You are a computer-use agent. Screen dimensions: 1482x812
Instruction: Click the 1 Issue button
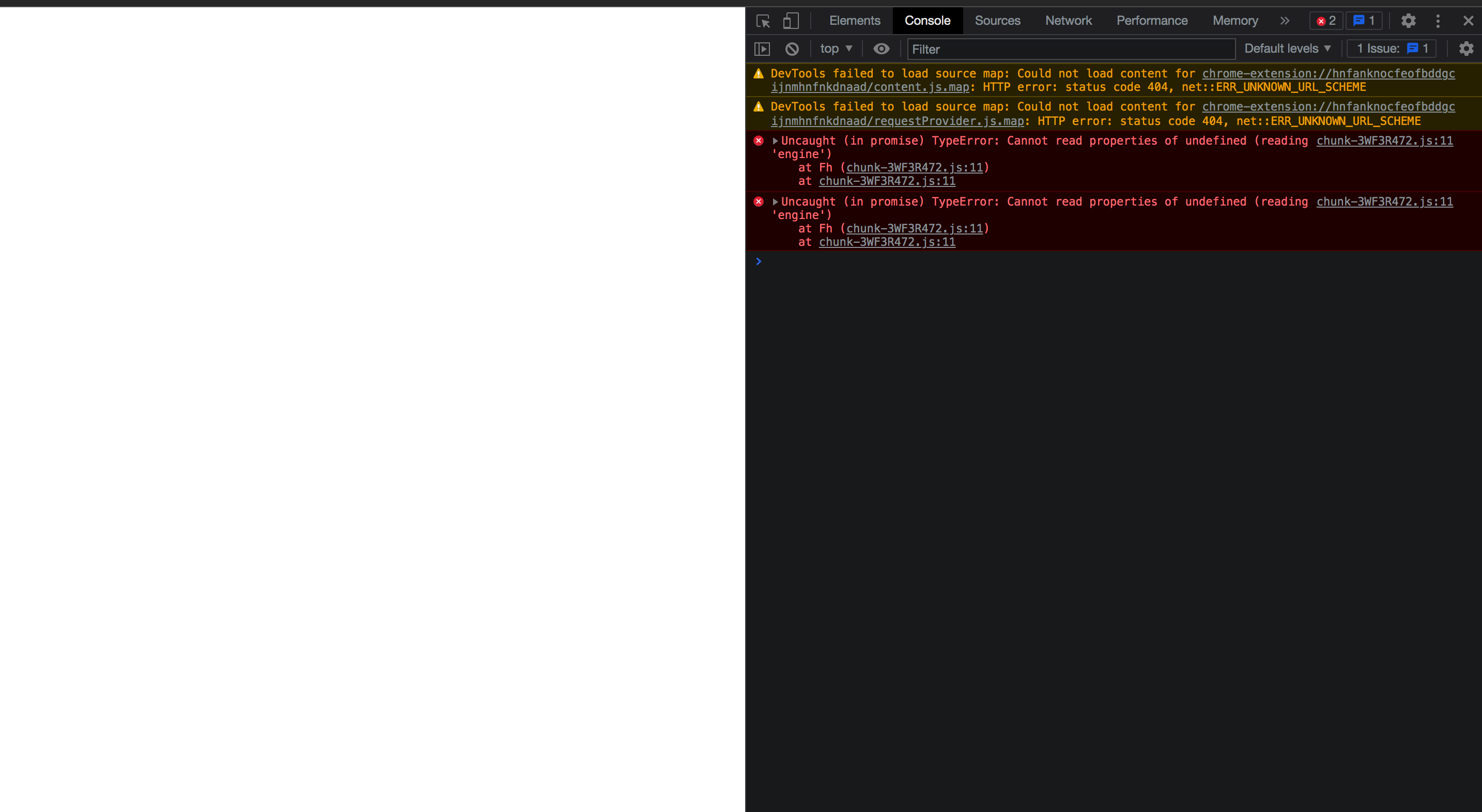point(1391,49)
